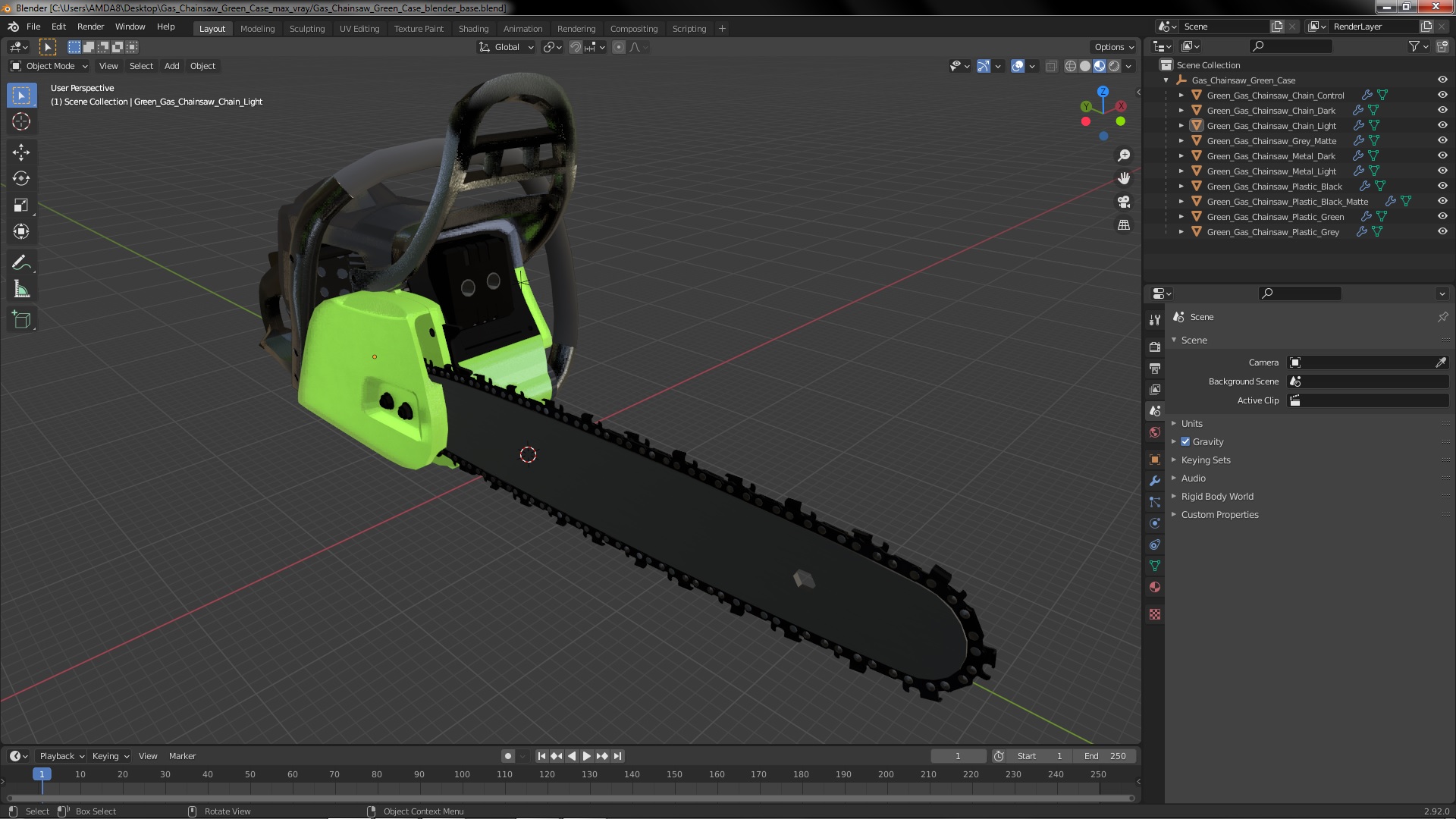Screen dimensions: 1456x819
Task: Switch to the UV Editing workspace tab
Action: (359, 29)
